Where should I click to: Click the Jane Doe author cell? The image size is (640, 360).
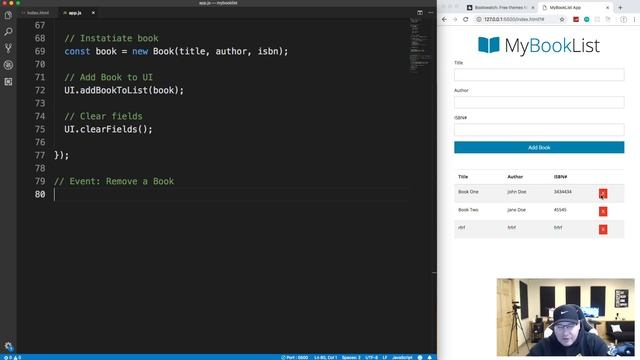(516, 210)
